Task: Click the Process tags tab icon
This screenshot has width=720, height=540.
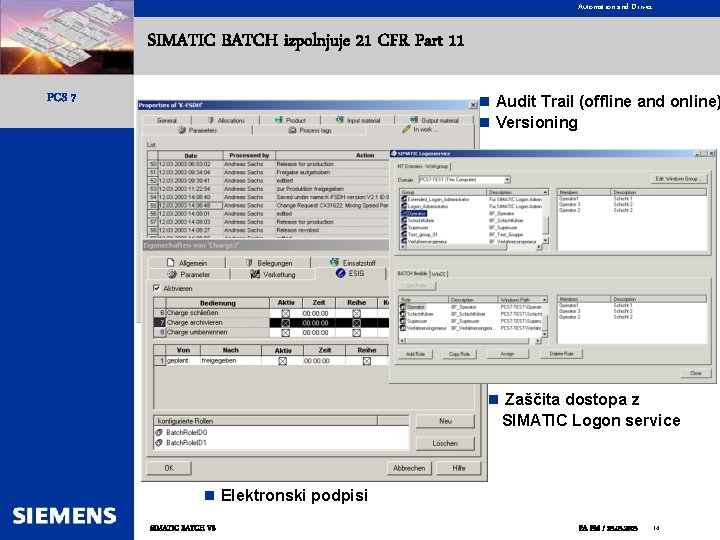Action: pyautogui.click(x=292, y=130)
